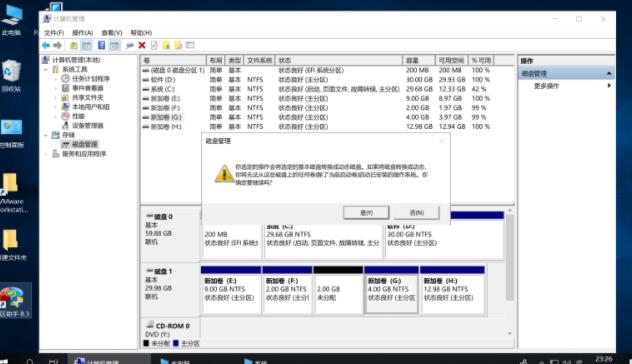The height and width of the screenshot is (364, 632).
Task: Click the 否(N) button in the dialog
Action: [x=416, y=212]
